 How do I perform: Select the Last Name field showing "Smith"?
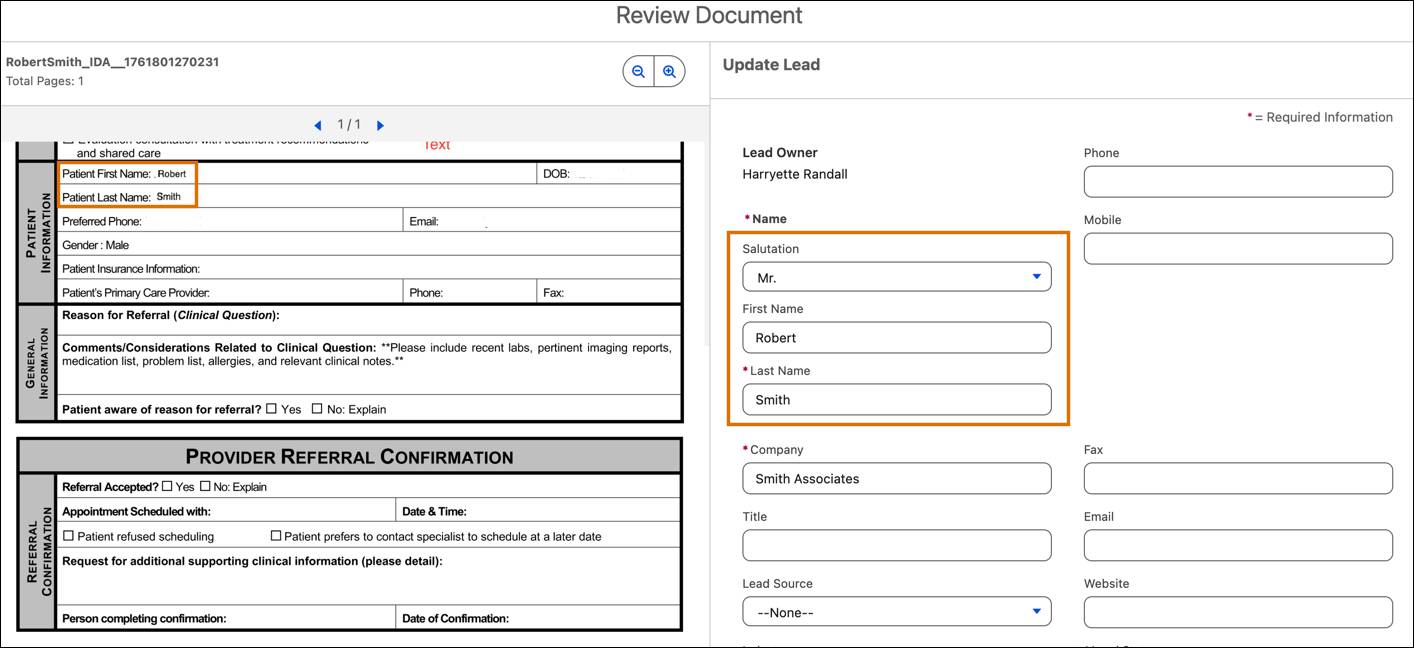click(x=896, y=399)
